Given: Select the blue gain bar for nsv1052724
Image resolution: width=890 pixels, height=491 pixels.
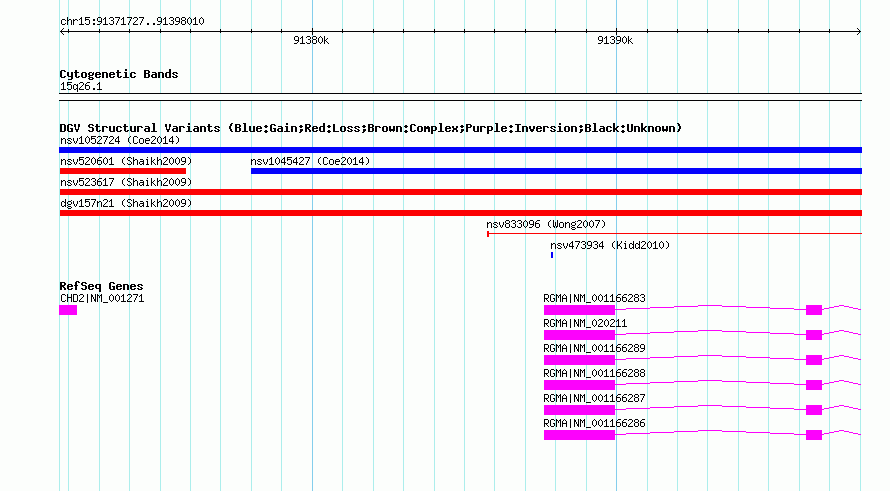Looking at the screenshot, I should coord(460,150).
